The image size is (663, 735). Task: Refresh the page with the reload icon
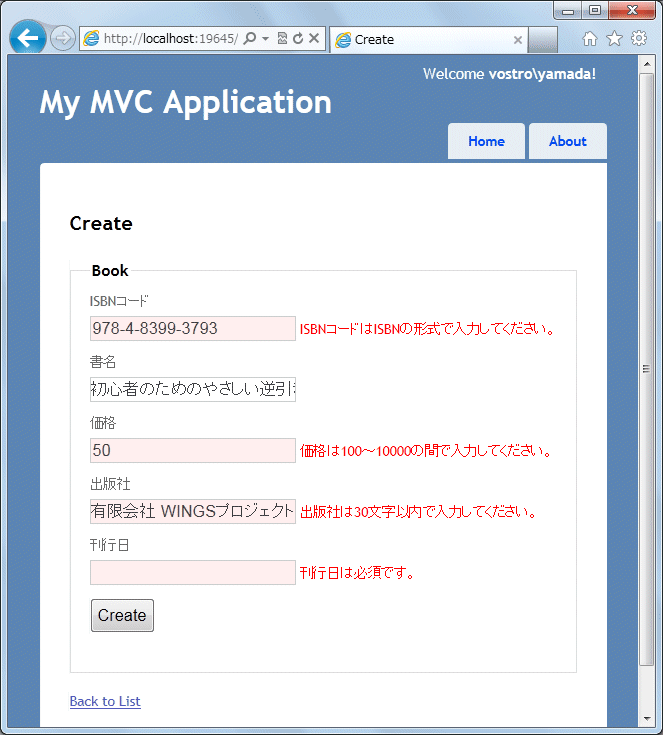click(298, 39)
